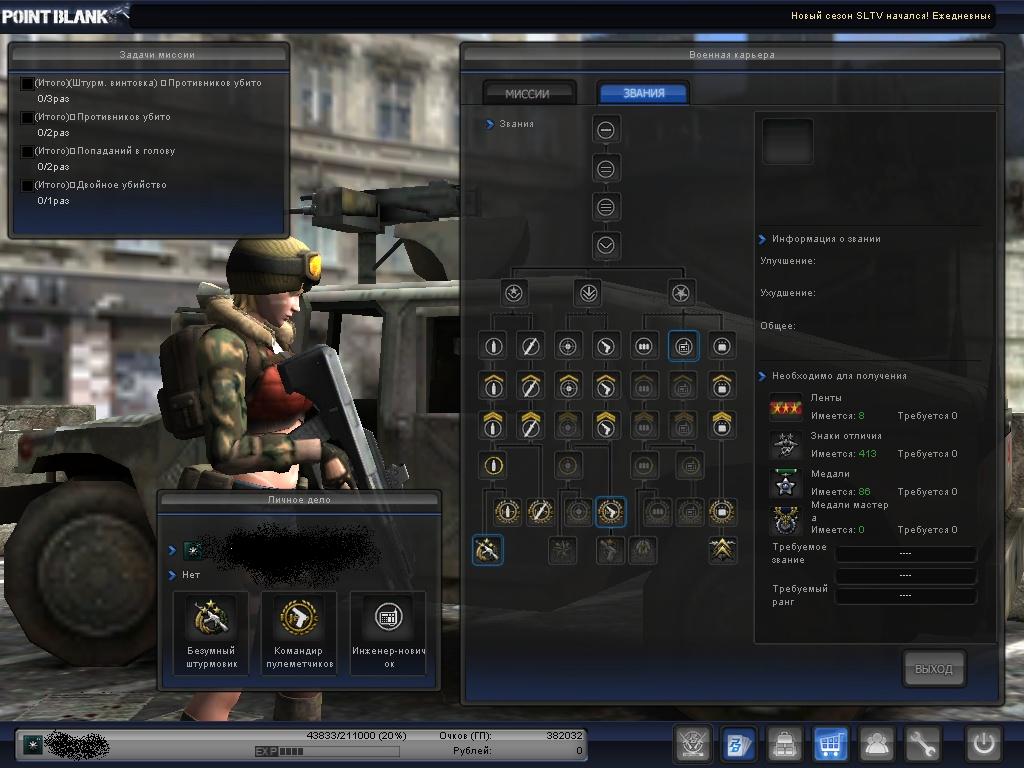The height and width of the screenshot is (768, 1024).
Task: Open the inventory backpack icon
Action: [784, 743]
